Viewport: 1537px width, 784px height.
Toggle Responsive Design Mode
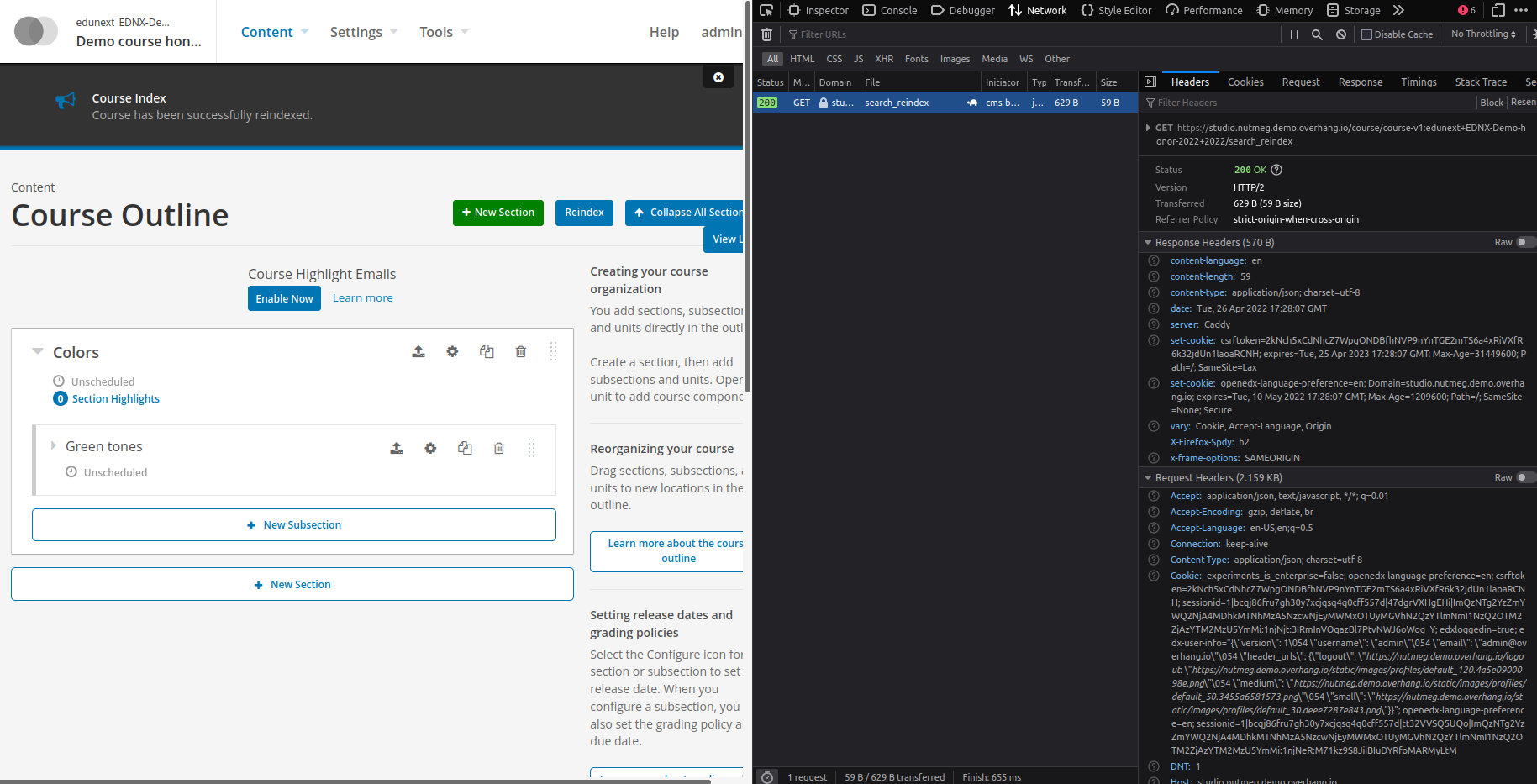coord(1498,10)
